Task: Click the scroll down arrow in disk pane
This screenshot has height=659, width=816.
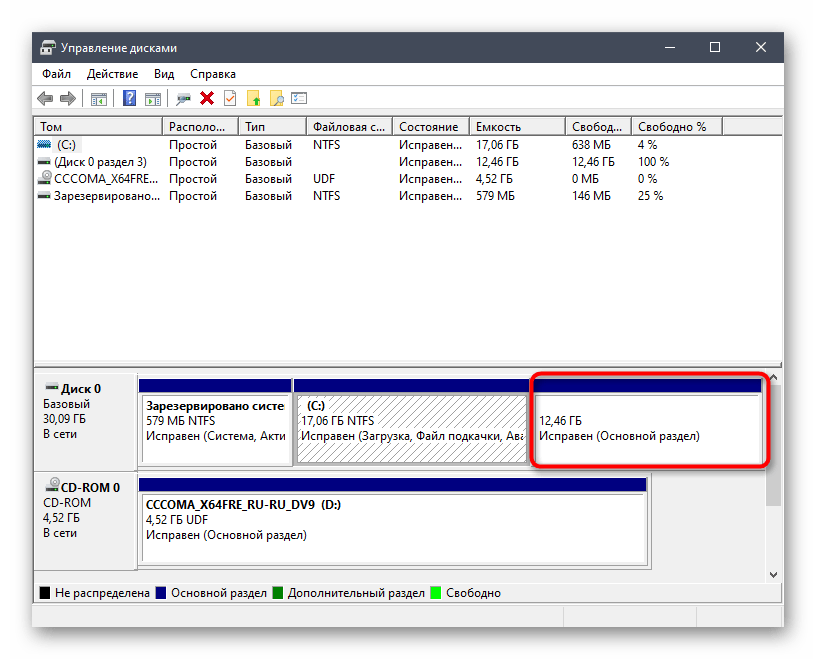Action: click(773, 574)
